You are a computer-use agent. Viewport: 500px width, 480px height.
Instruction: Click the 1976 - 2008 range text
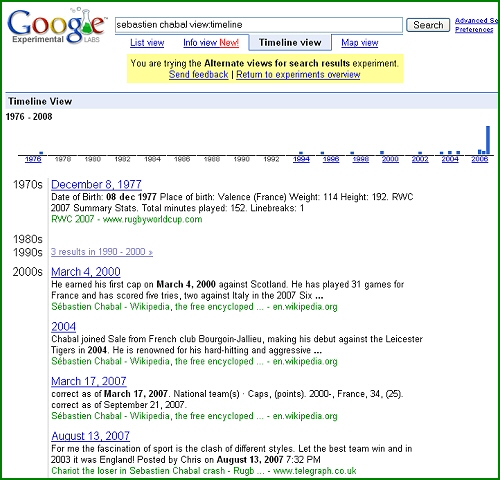29,117
